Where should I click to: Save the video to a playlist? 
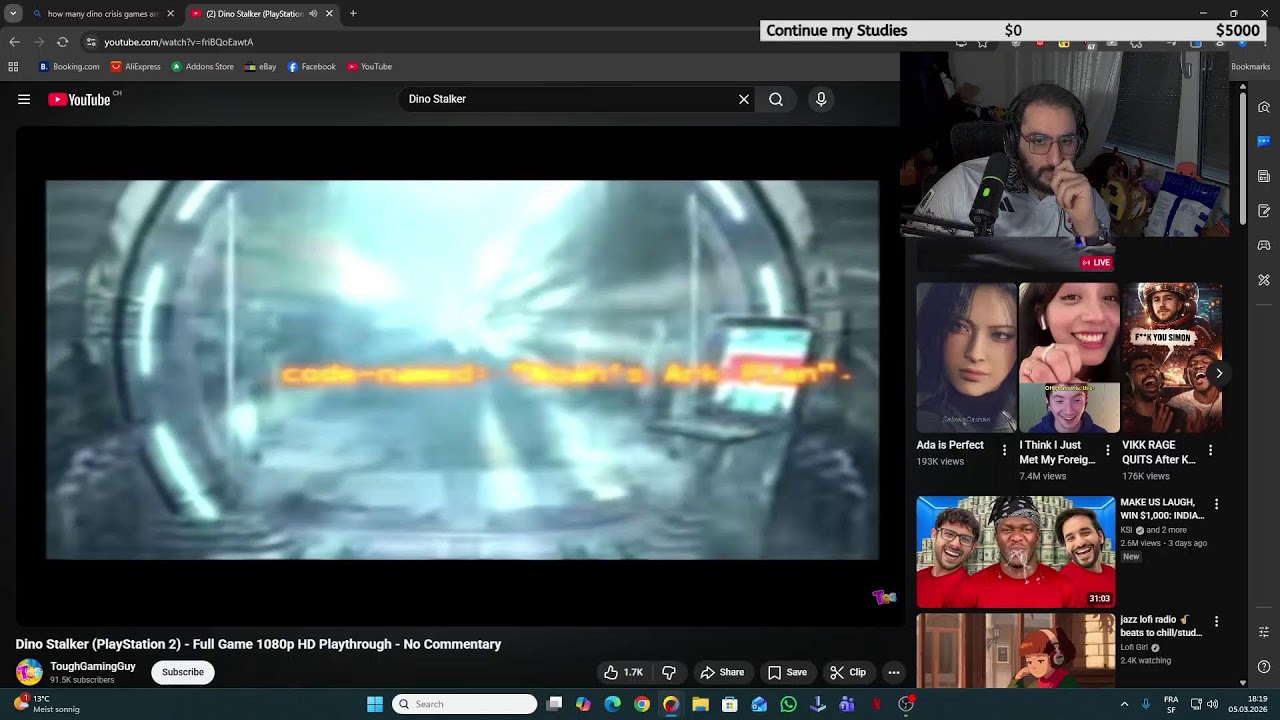787,672
